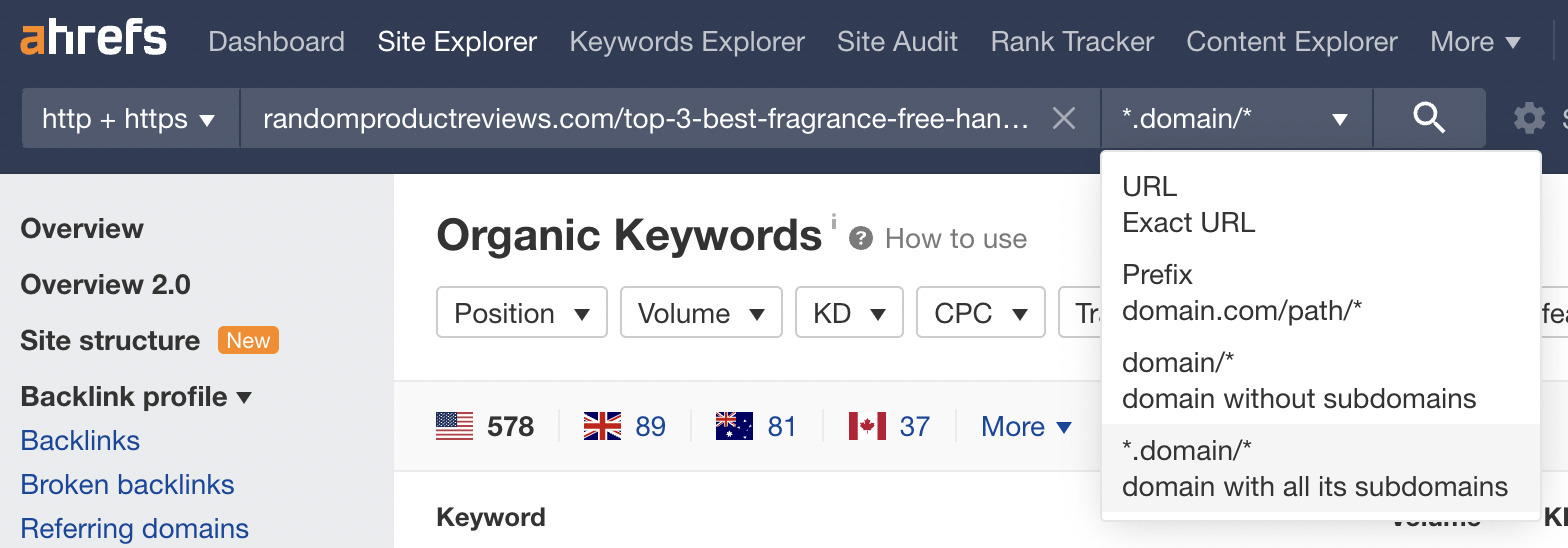Go to Keywords Explorer
The width and height of the screenshot is (1568, 548).
pos(687,42)
